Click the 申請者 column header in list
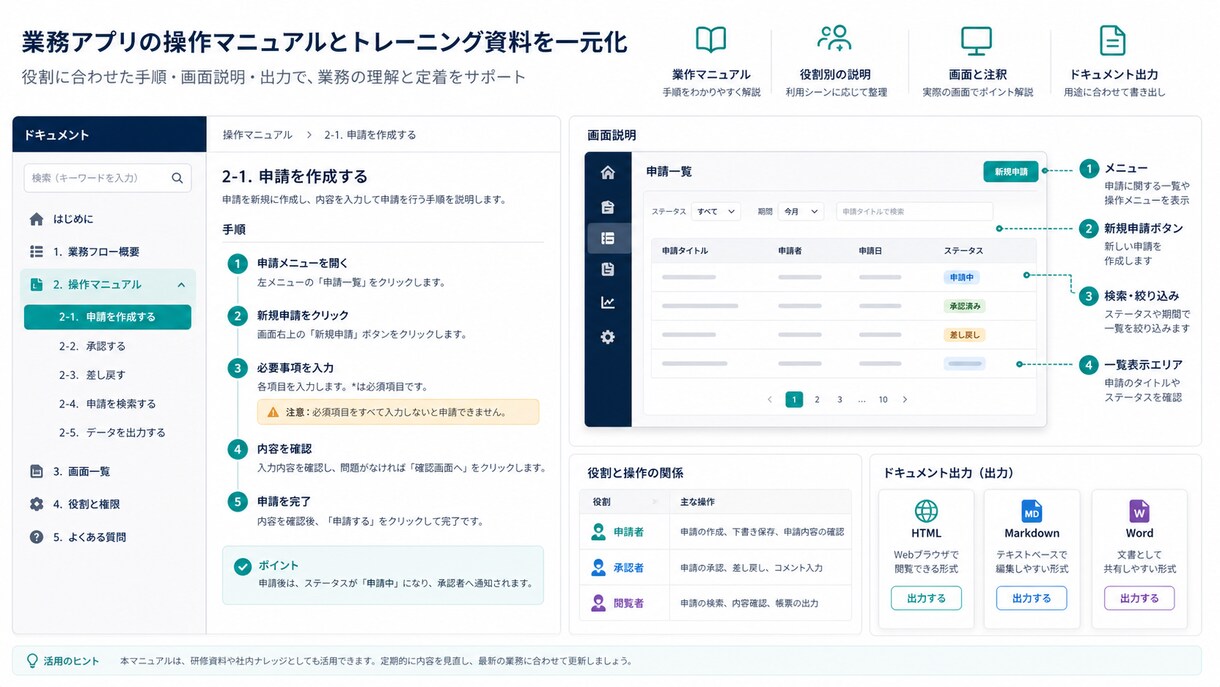The width and height of the screenshot is (1220, 687). (792, 250)
